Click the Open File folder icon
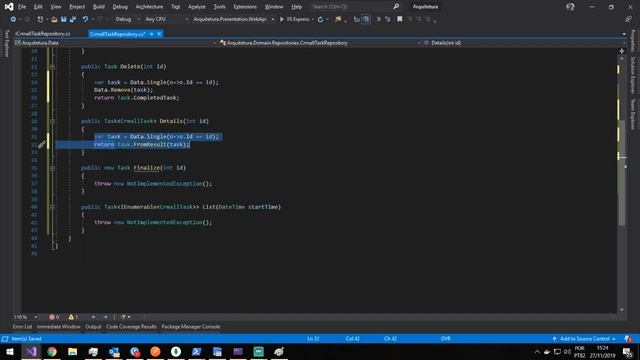The image size is (640, 360). coord(54,19)
